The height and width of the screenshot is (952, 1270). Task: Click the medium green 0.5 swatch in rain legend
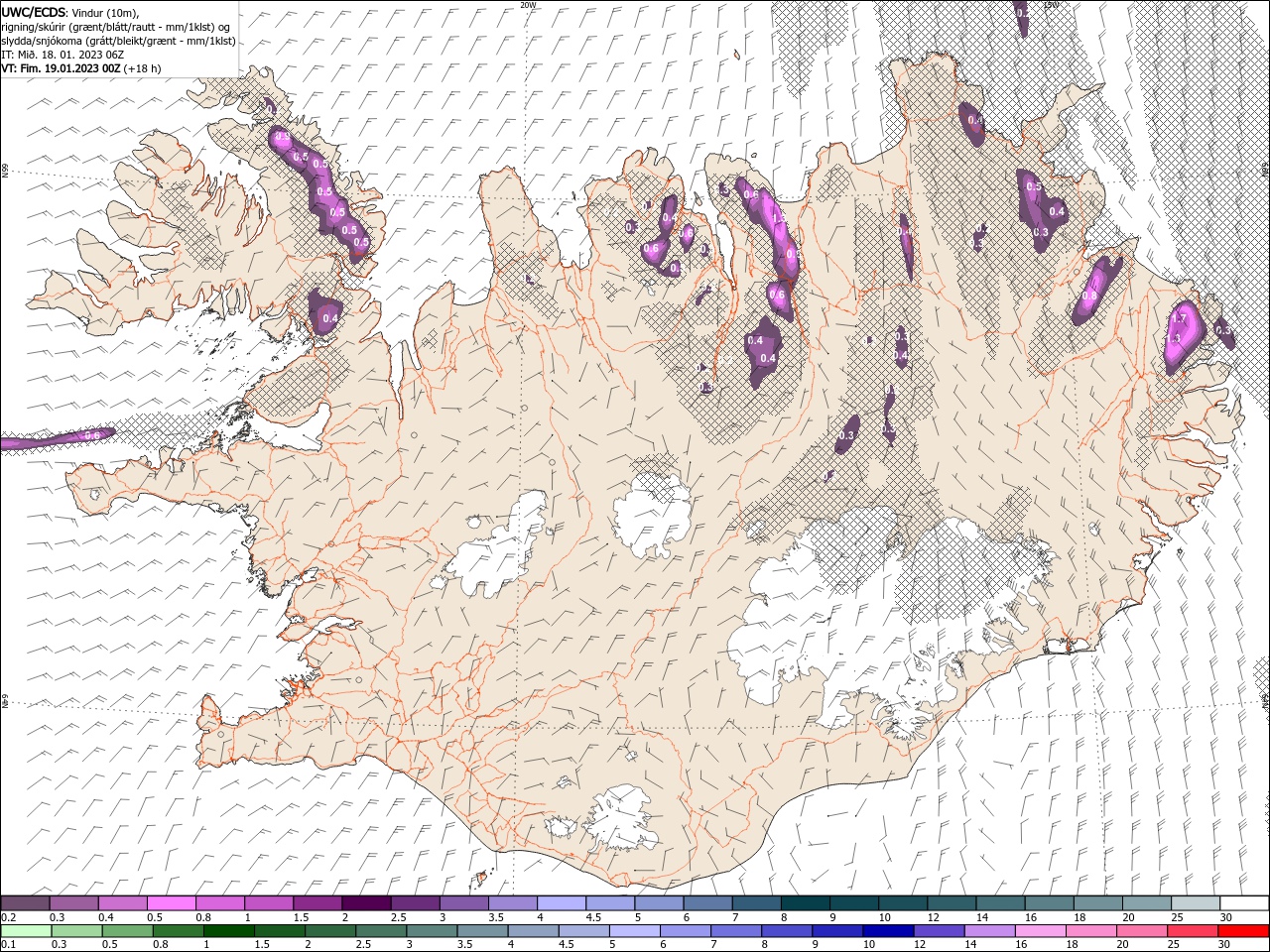(x=128, y=931)
